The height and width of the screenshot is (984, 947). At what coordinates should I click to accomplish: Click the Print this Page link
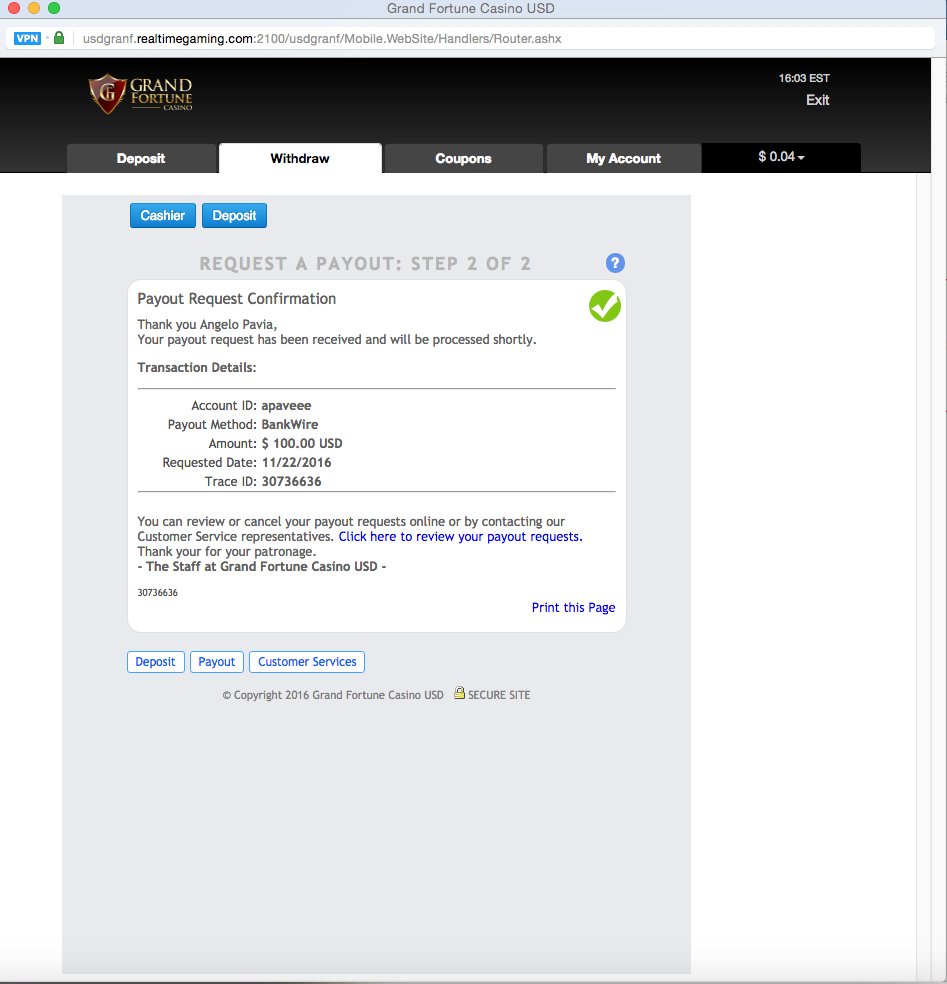click(x=573, y=608)
